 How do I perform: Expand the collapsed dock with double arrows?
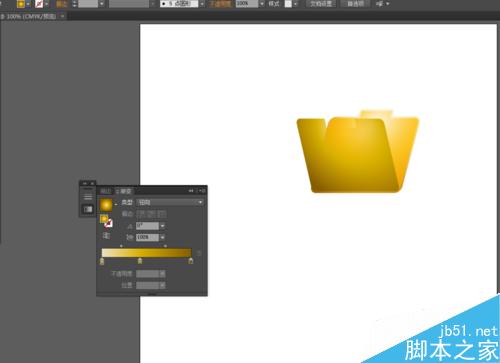click(x=85, y=183)
